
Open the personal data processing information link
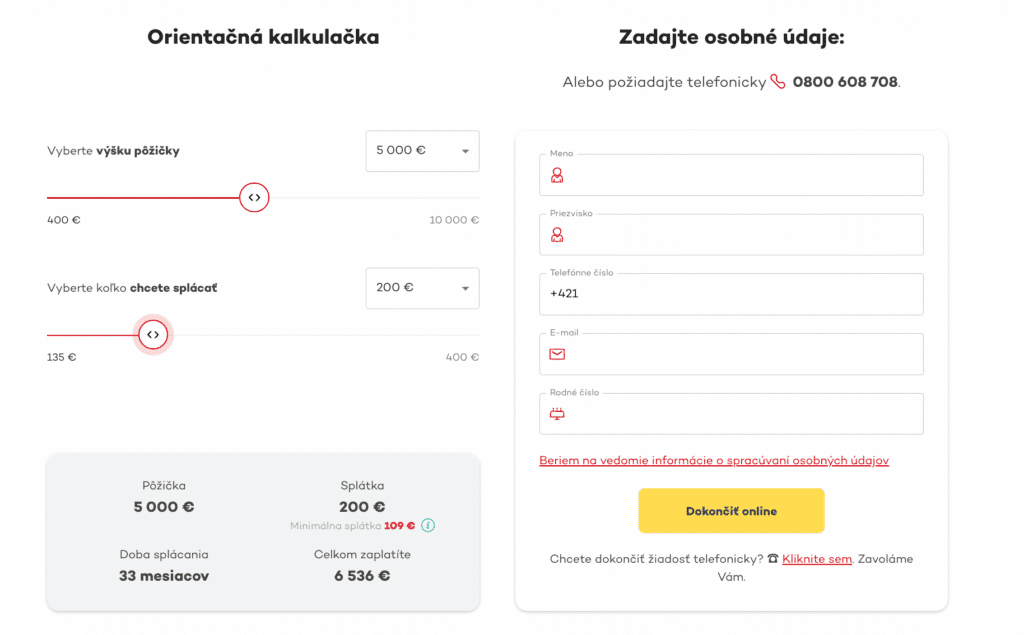click(x=713, y=461)
